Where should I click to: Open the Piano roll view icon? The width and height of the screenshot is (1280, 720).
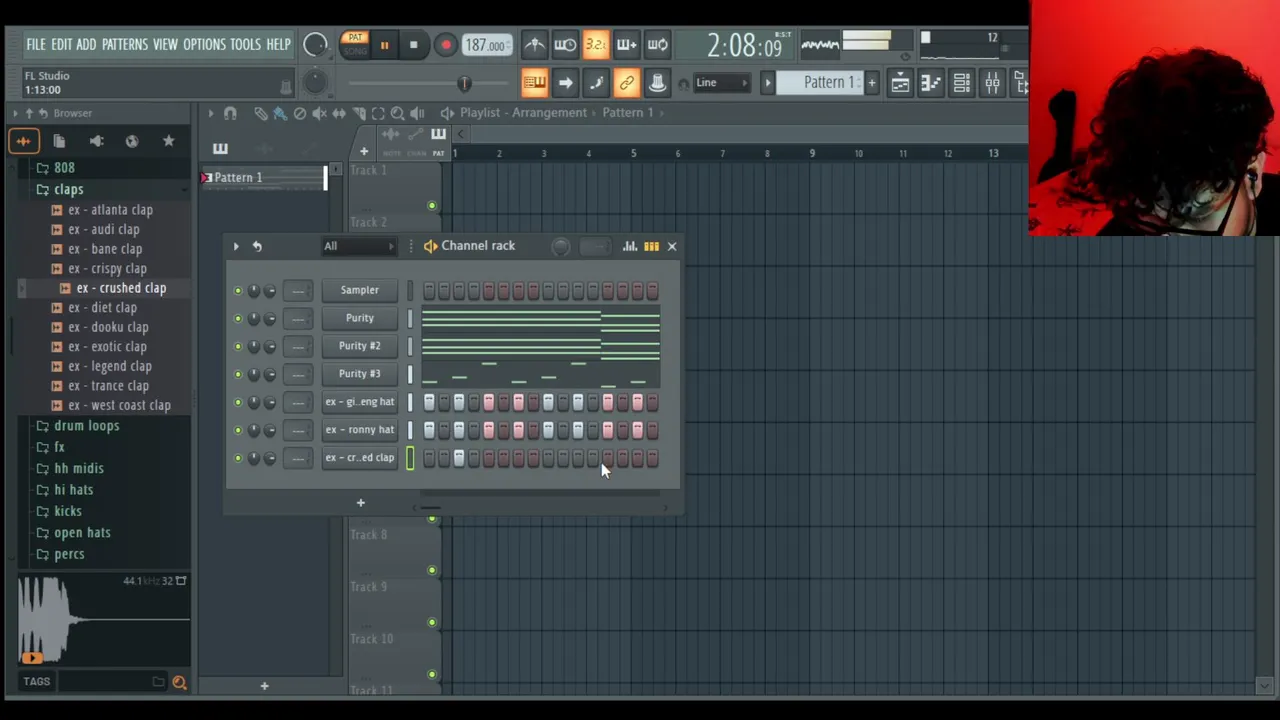coord(931,82)
